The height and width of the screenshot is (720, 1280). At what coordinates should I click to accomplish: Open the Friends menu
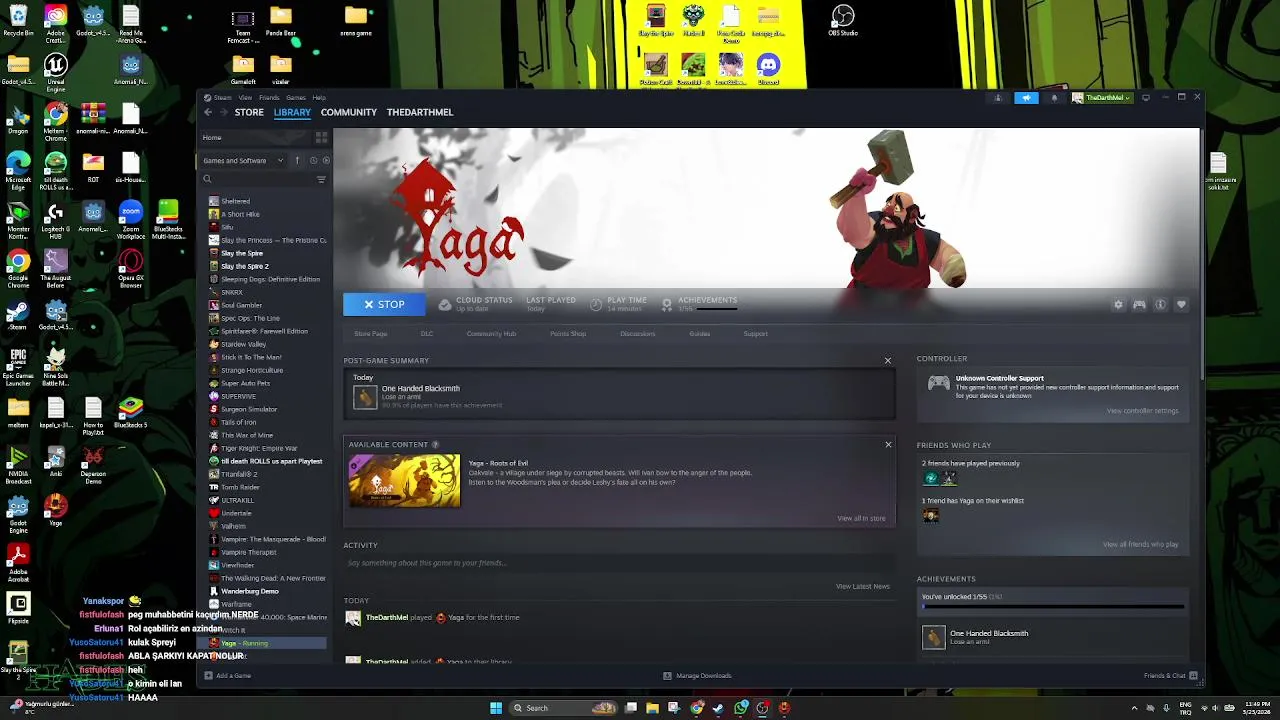269,97
